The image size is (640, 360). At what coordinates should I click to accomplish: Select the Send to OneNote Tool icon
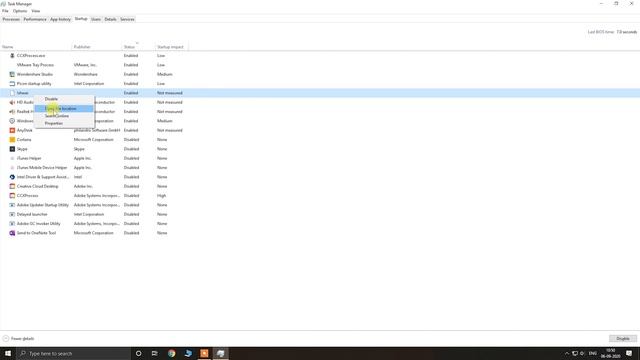coord(12,233)
